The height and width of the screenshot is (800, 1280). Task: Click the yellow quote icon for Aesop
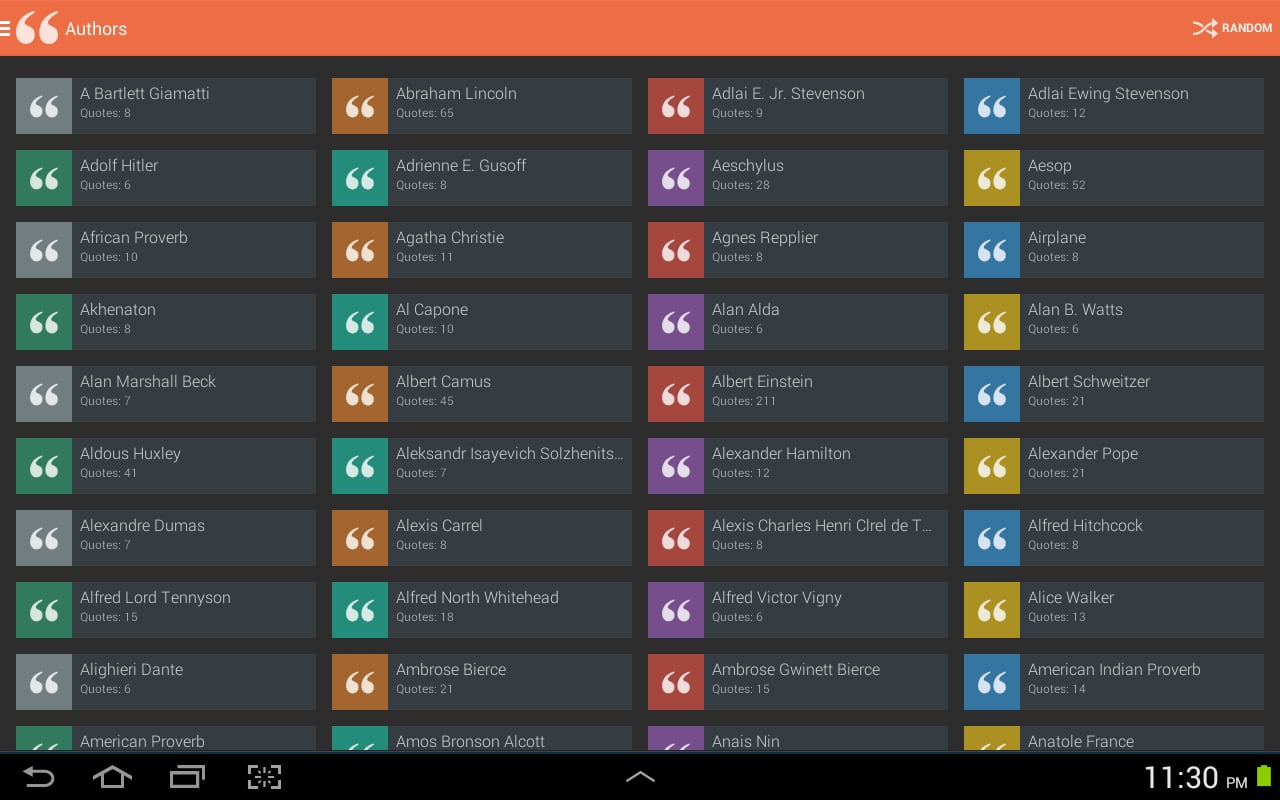(x=992, y=178)
